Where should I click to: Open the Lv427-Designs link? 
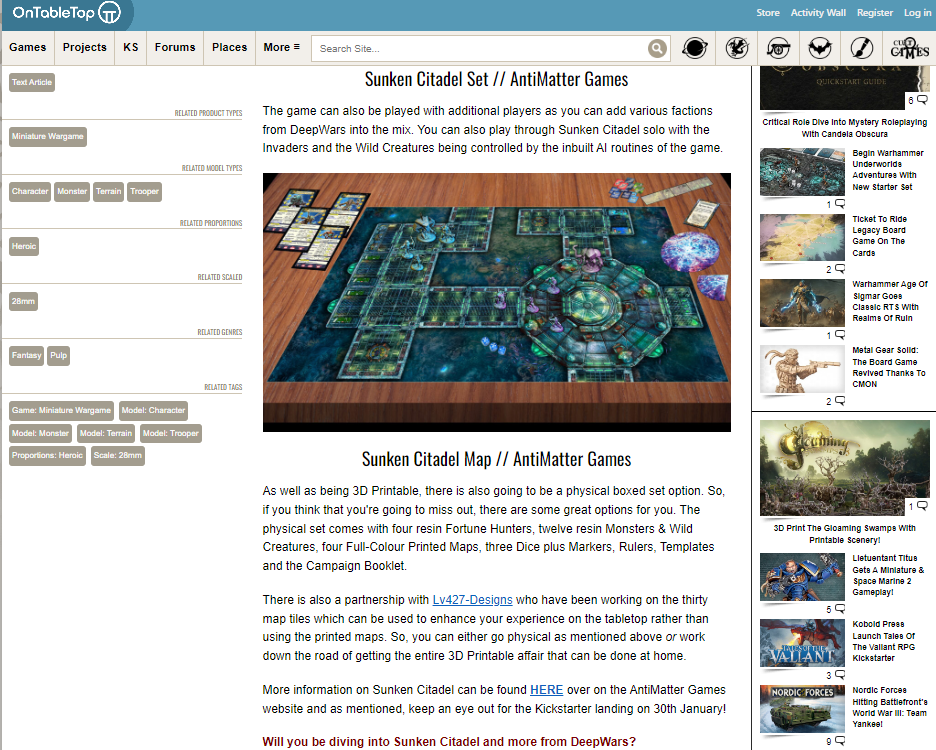pyautogui.click(x=472, y=600)
